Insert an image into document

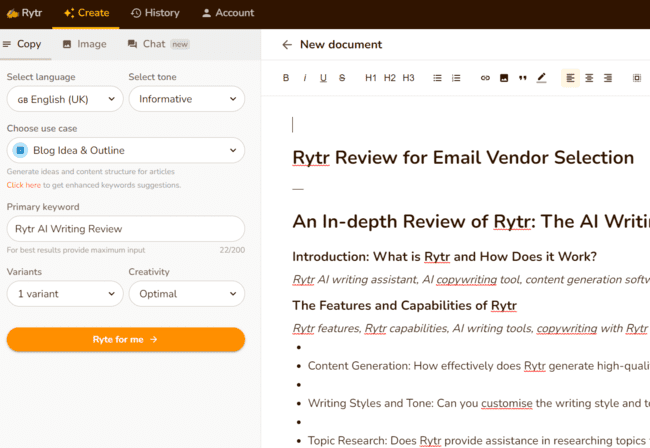(504, 78)
